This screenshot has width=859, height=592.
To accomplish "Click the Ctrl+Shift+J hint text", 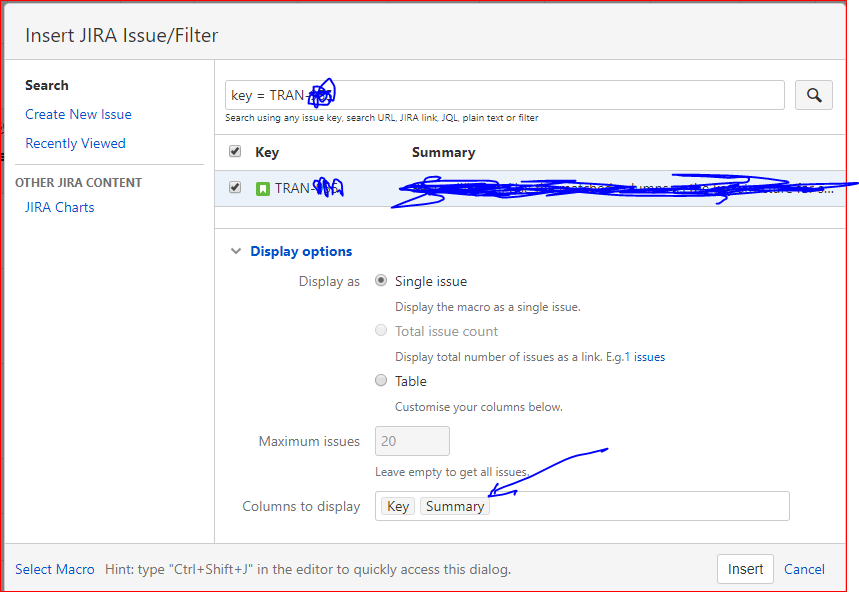I will (308, 570).
